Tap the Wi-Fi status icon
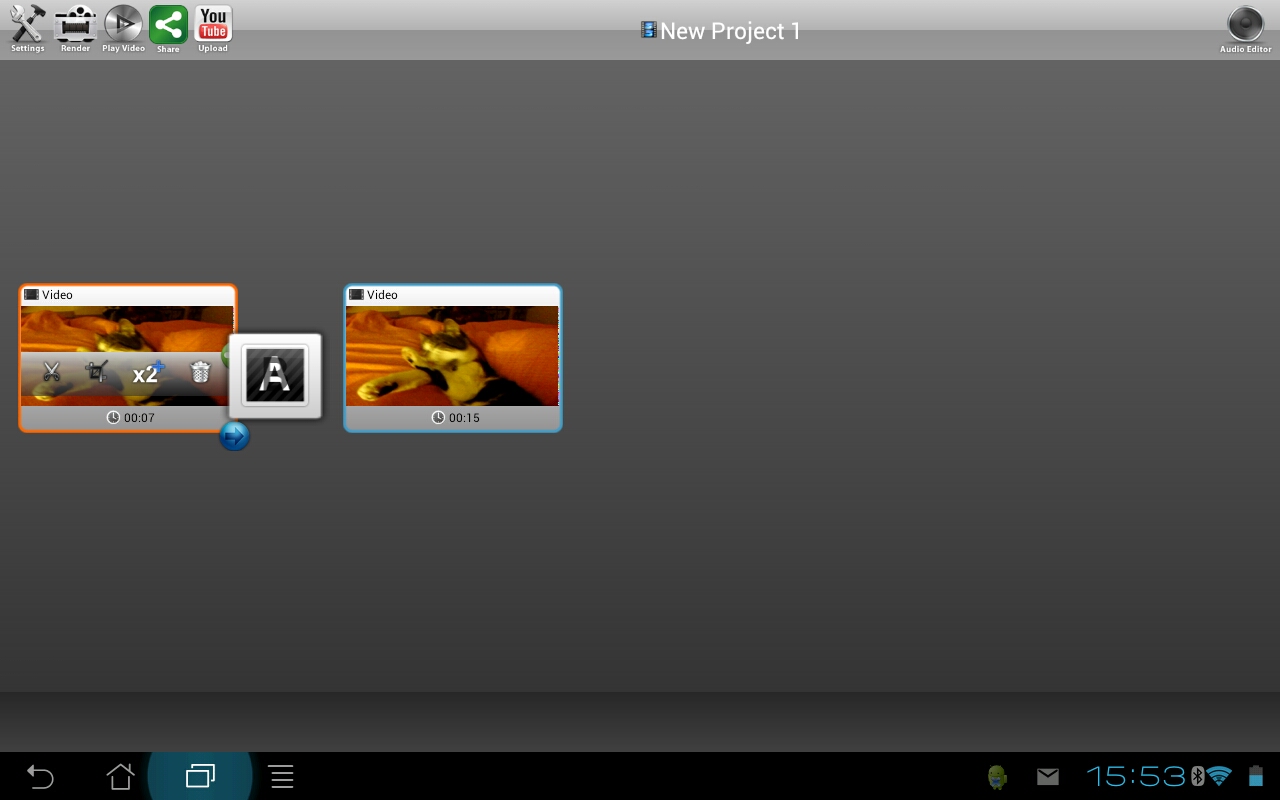The image size is (1280, 800). pyautogui.click(x=1219, y=776)
